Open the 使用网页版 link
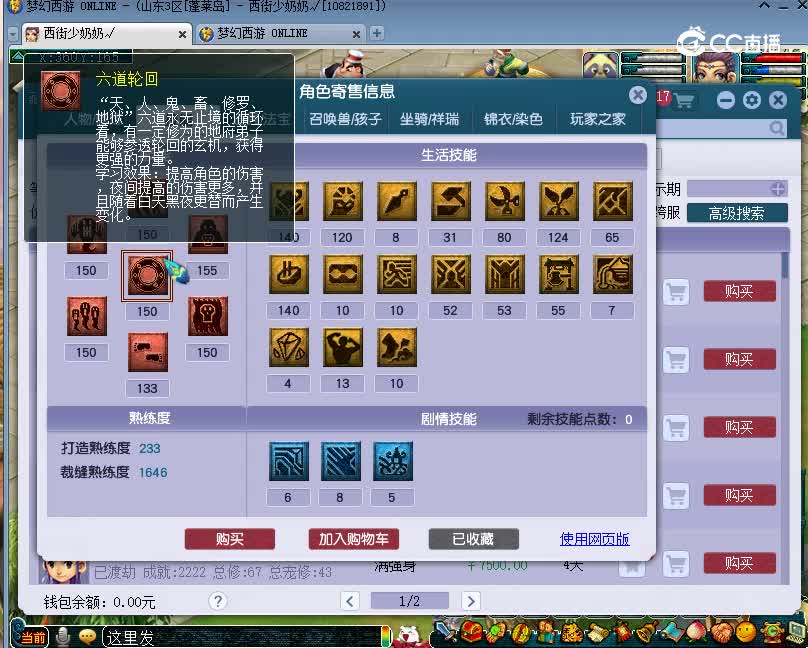 click(595, 539)
